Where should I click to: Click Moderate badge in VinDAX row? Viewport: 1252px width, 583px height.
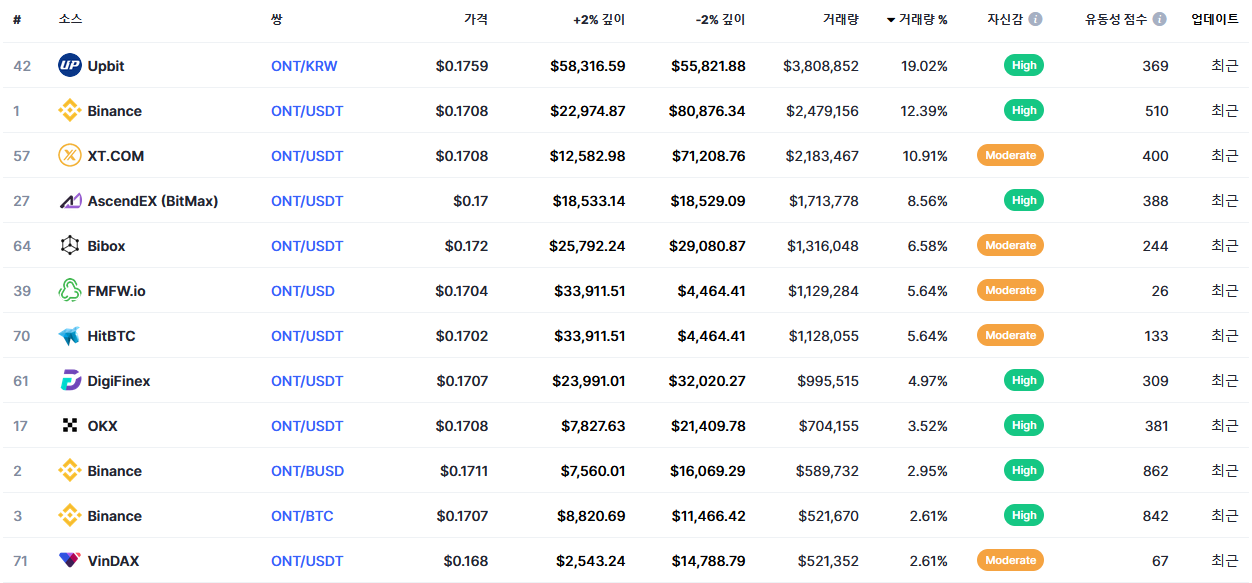click(1010, 561)
